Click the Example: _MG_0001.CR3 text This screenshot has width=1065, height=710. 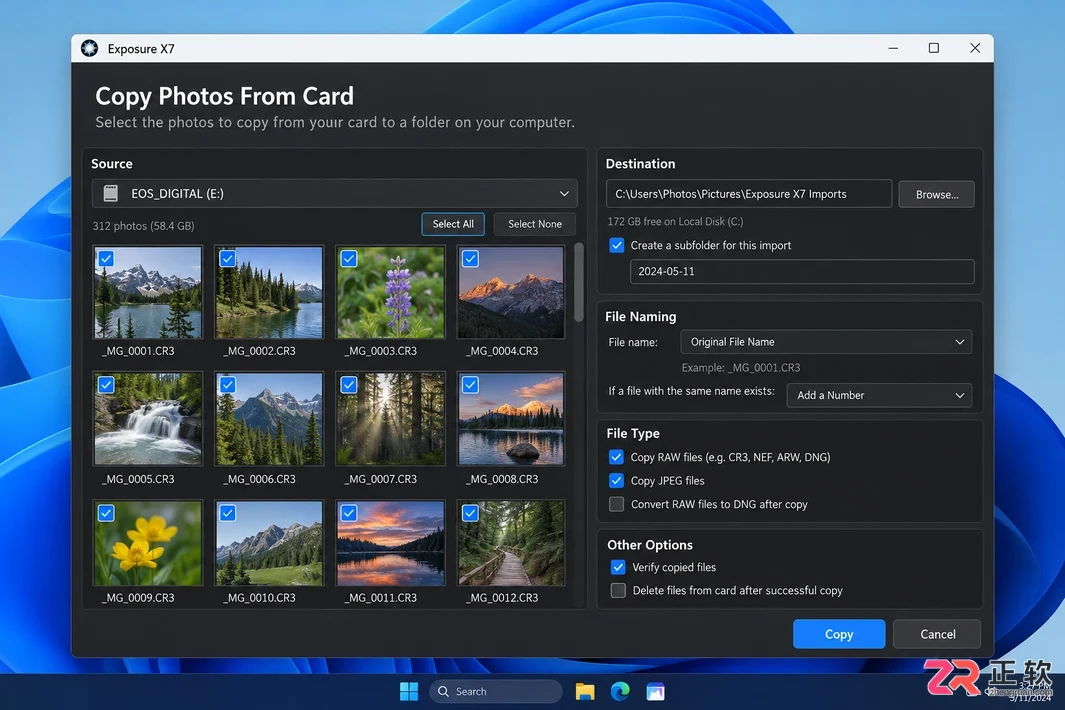pos(740,368)
